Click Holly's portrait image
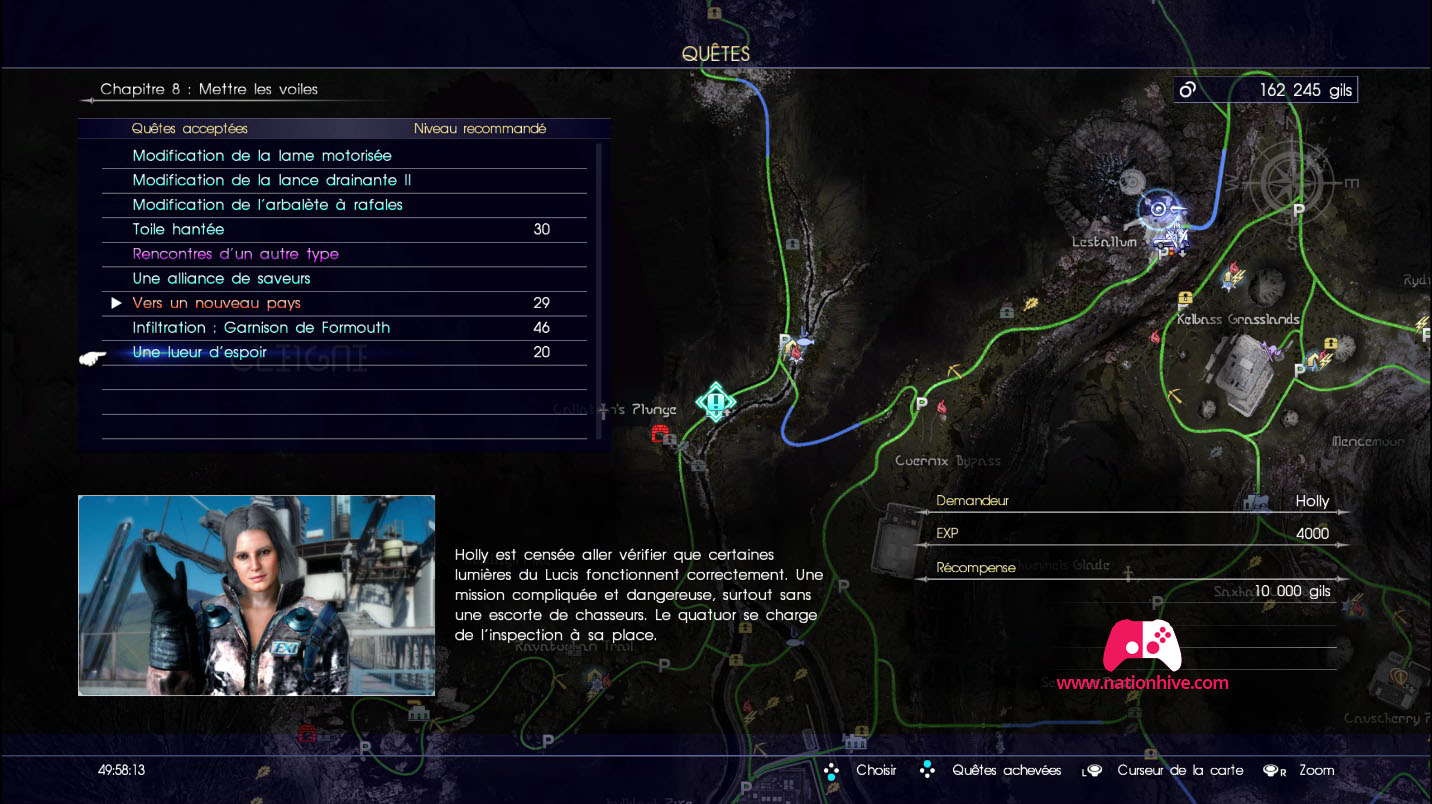Image resolution: width=1432 pixels, height=804 pixels. coord(257,595)
